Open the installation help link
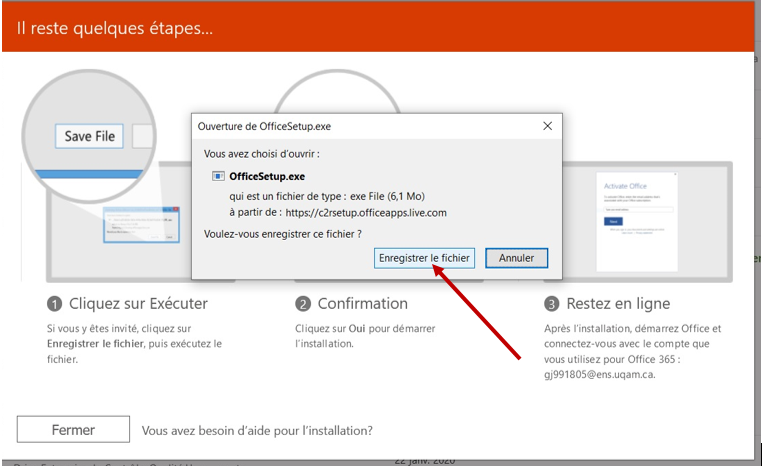This screenshot has width=763, height=466. 257,430
